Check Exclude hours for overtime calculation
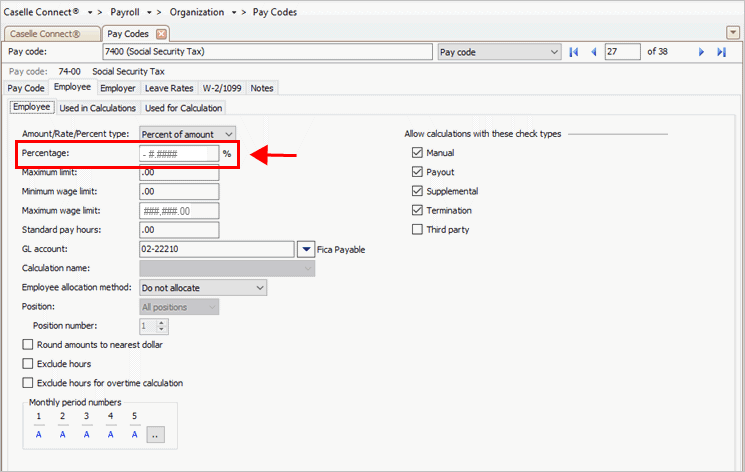Image resolution: width=745 pixels, height=472 pixels. [28, 383]
